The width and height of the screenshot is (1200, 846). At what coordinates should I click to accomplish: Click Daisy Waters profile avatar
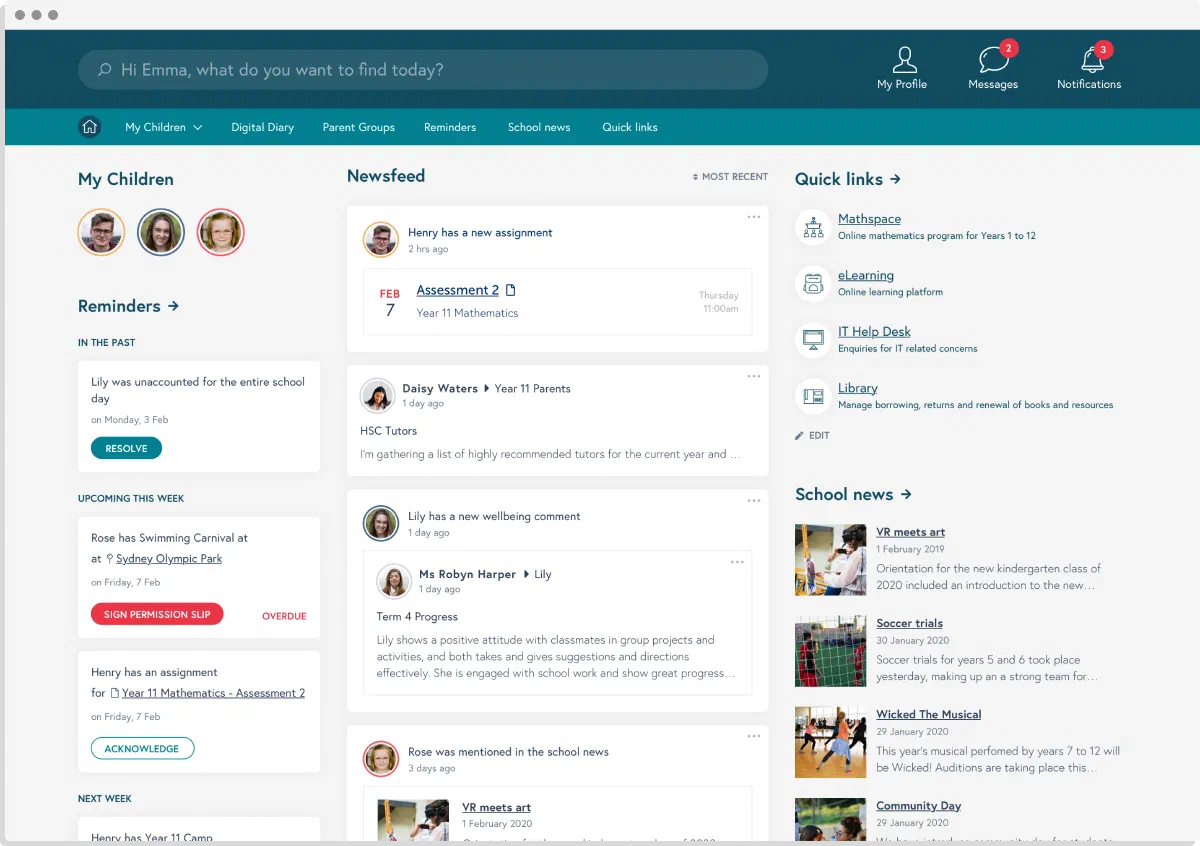point(377,395)
